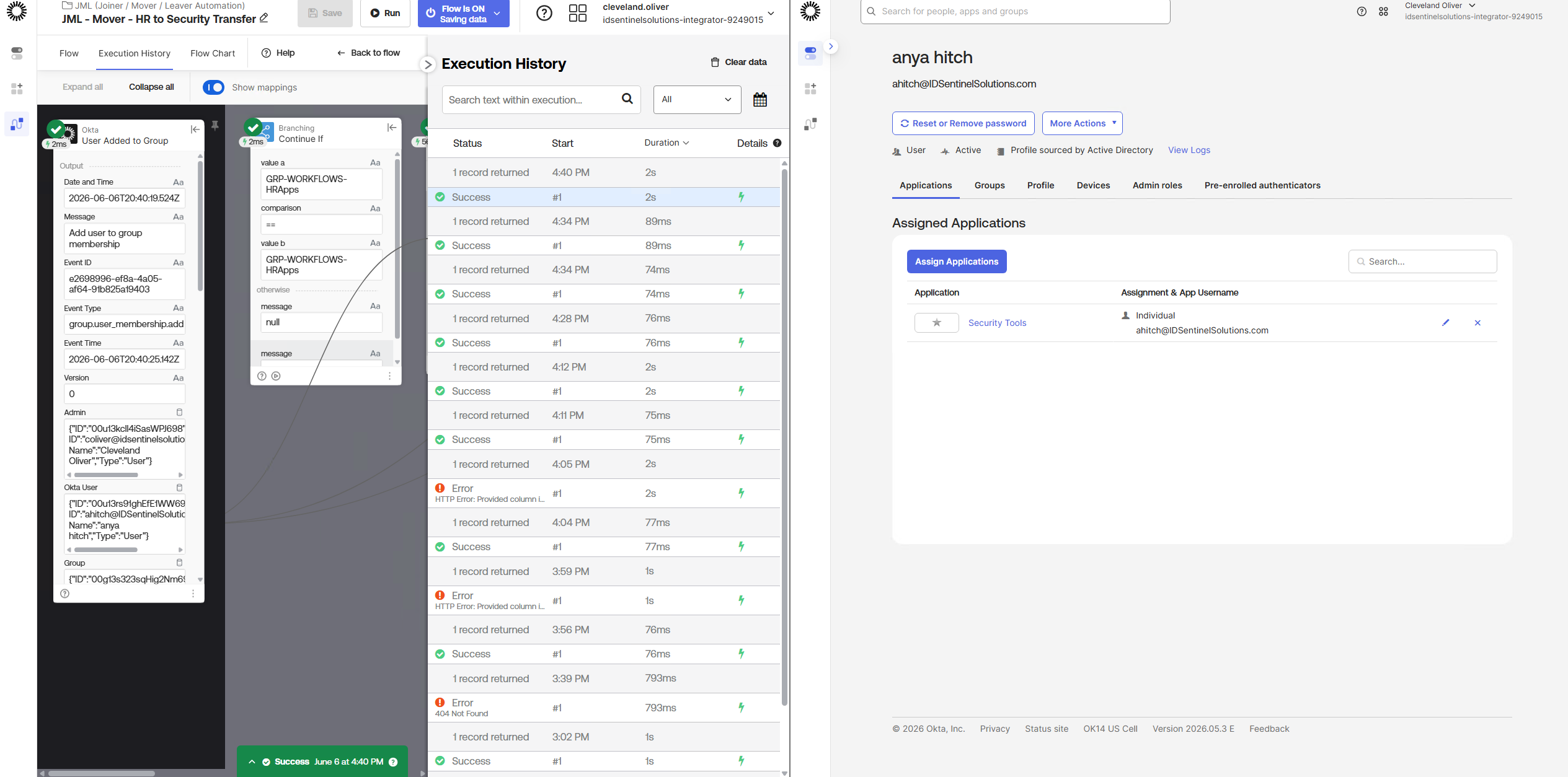Toggle the Show mappings switch
1568x777 pixels.
pos(213,87)
